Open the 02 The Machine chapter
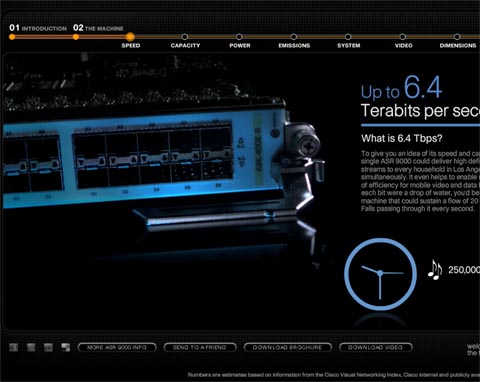This screenshot has width=480, height=382. tap(98, 28)
